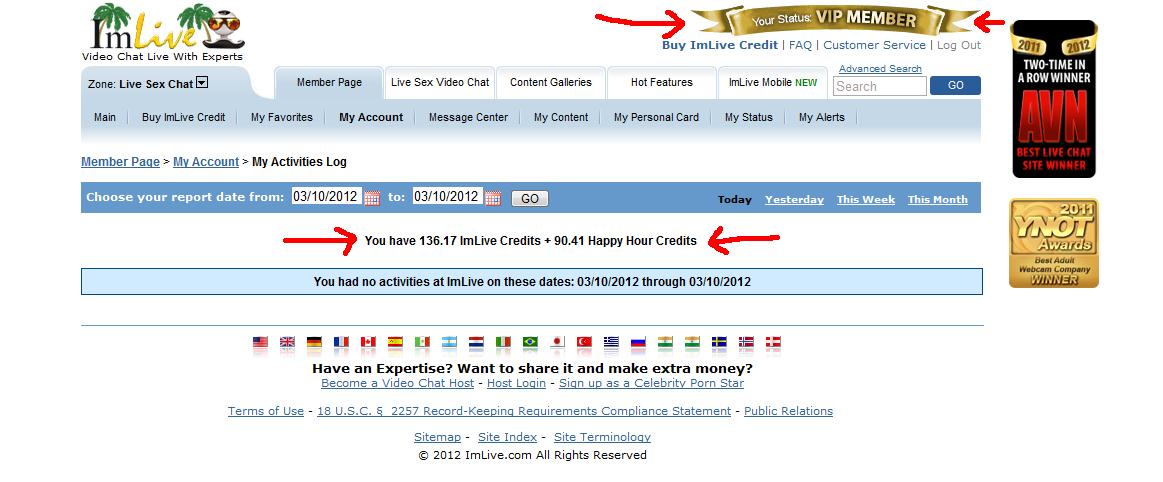Screen dimensions: 1163x482
Task: Select the Netherlands flag language
Action: (x=476, y=343)
